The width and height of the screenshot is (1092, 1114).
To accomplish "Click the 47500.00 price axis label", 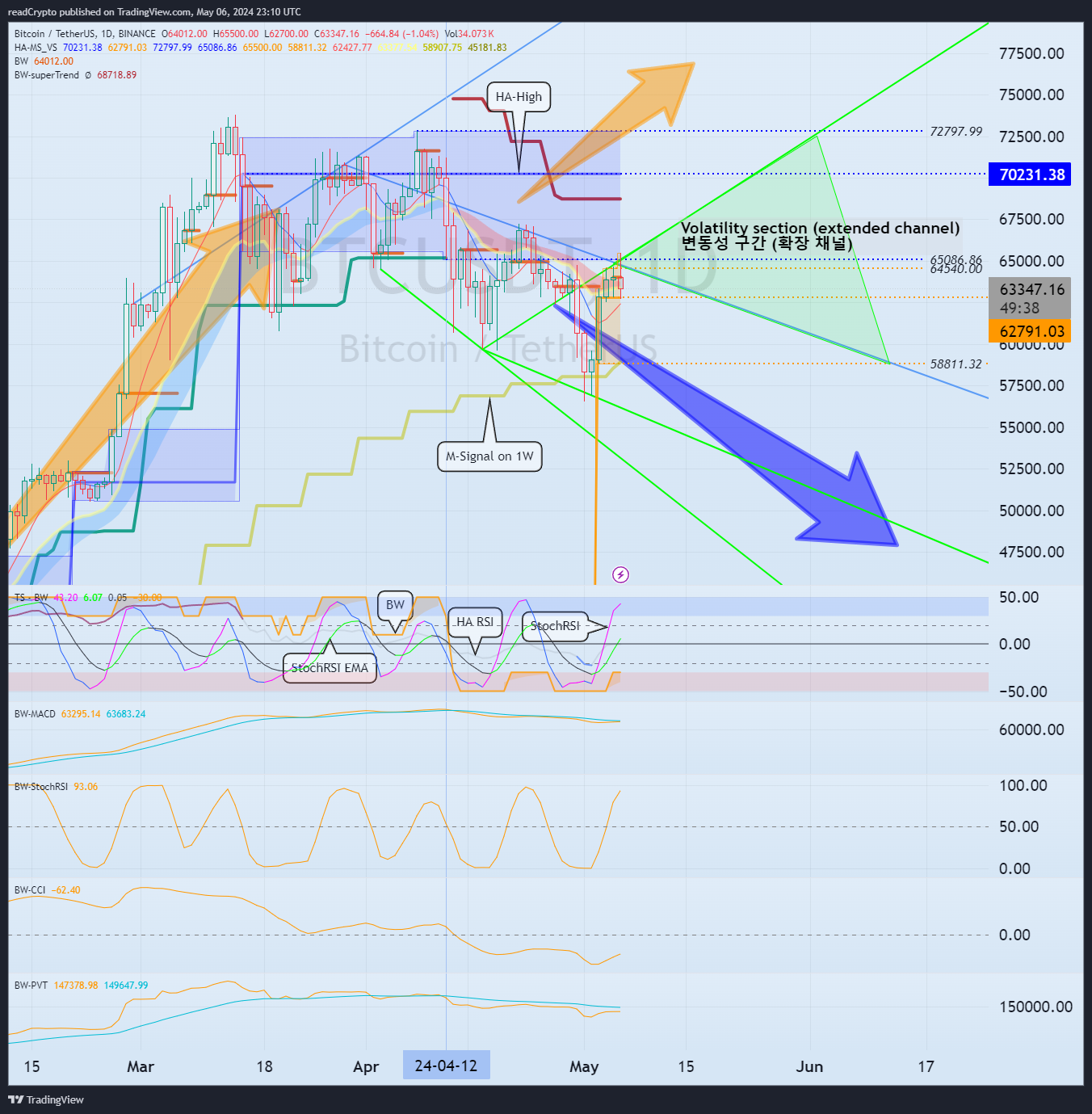I will click(x=1031, y=552).
